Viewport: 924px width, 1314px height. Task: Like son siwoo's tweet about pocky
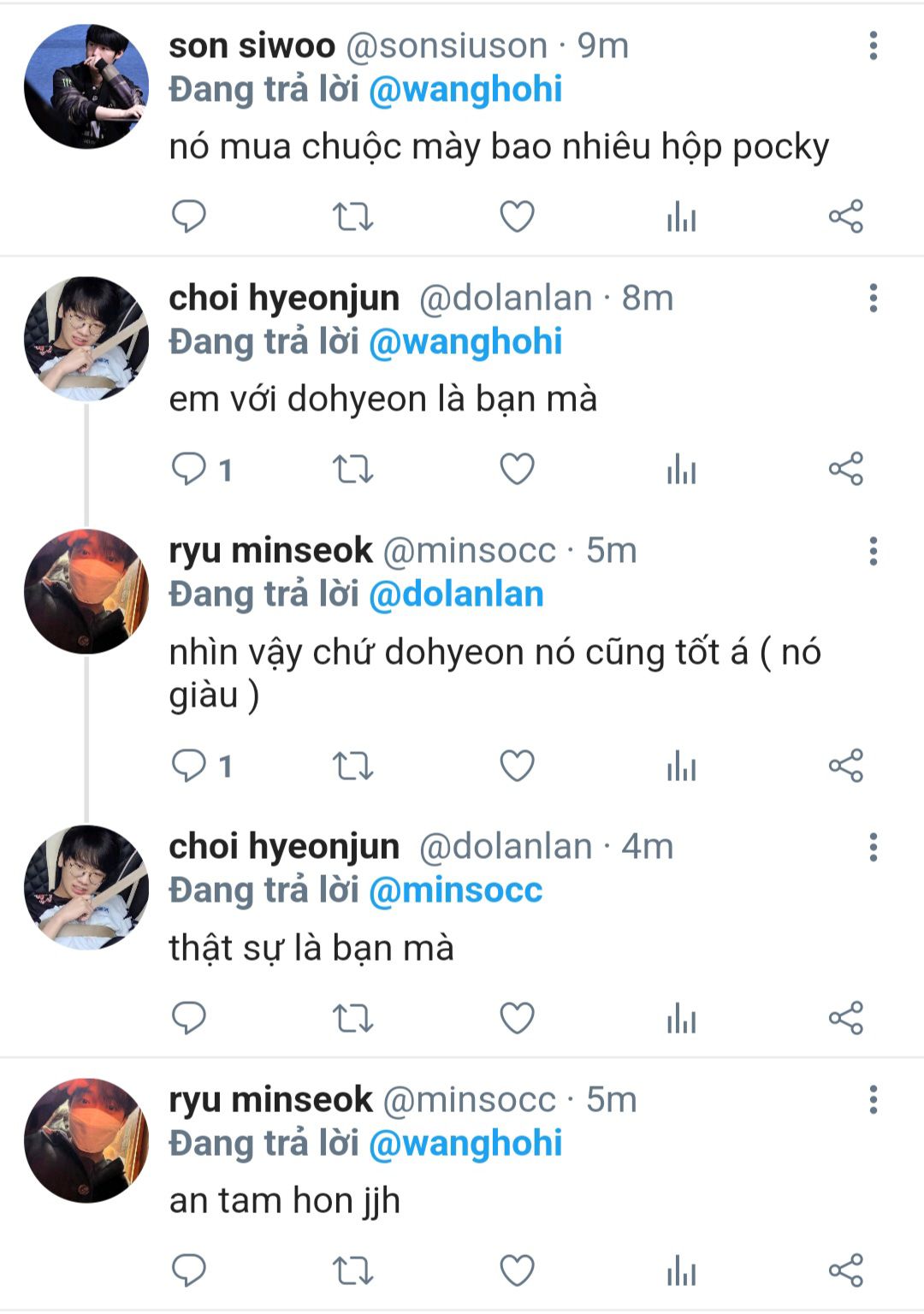tap(517, 216)
